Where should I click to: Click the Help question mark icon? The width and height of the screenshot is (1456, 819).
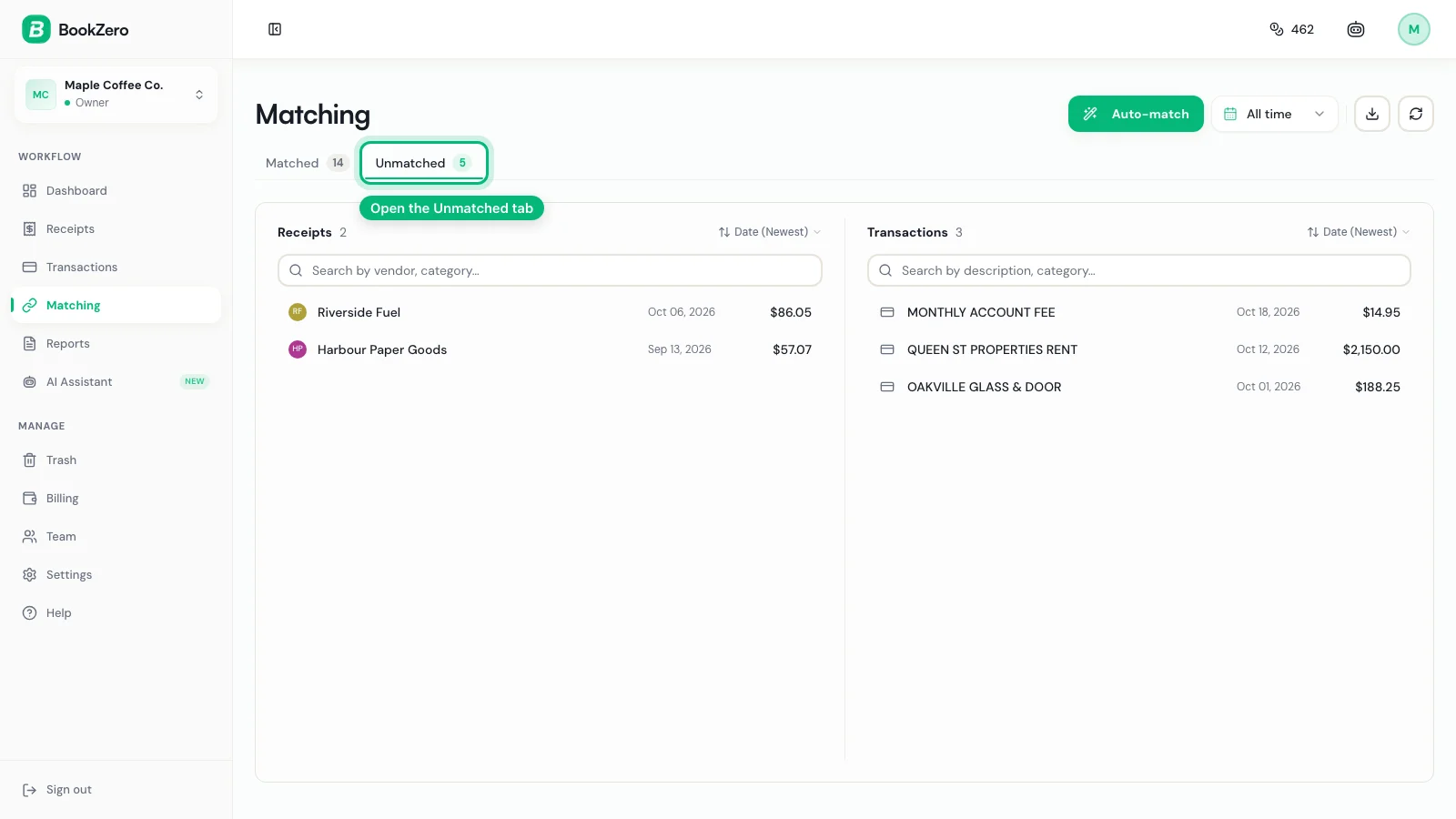(29, 612)
